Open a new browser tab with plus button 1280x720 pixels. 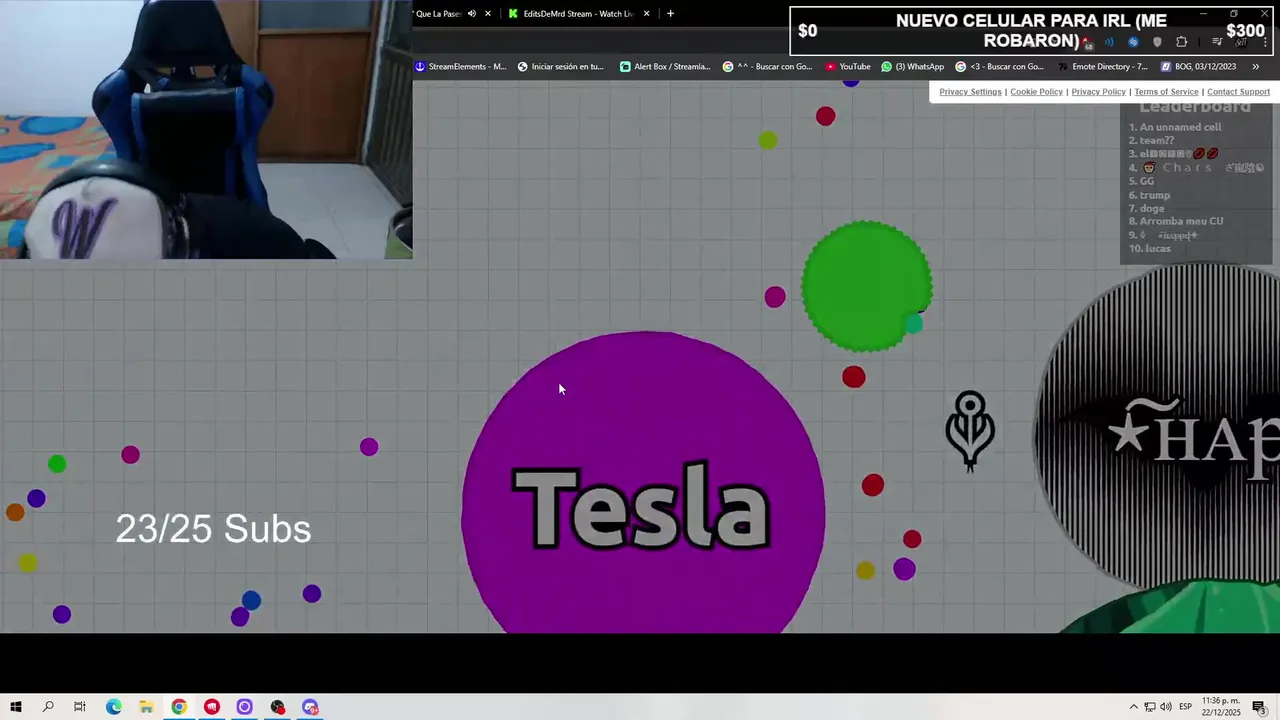click(x=670, y=14)
